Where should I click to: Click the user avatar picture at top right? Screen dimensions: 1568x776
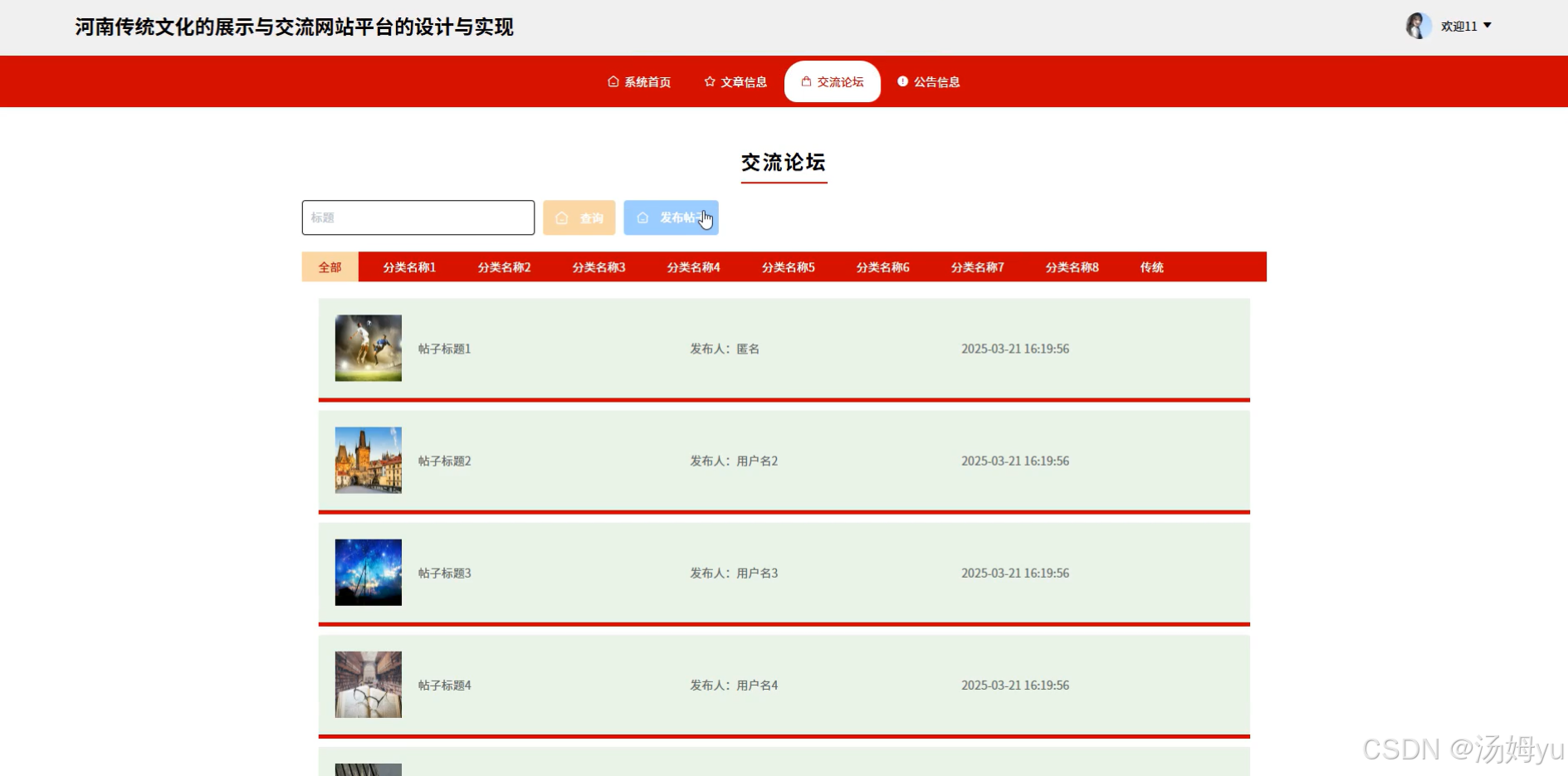[x=1418, y=26]
